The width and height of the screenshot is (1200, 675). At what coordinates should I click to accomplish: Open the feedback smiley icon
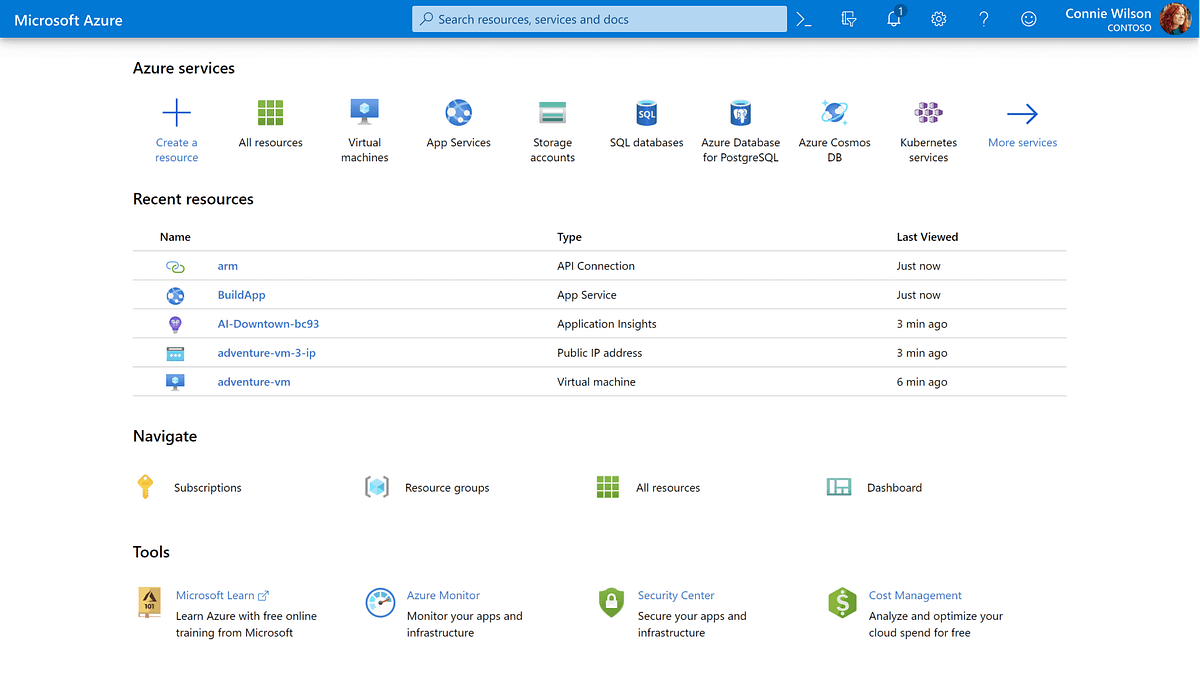coord(1028,18)
